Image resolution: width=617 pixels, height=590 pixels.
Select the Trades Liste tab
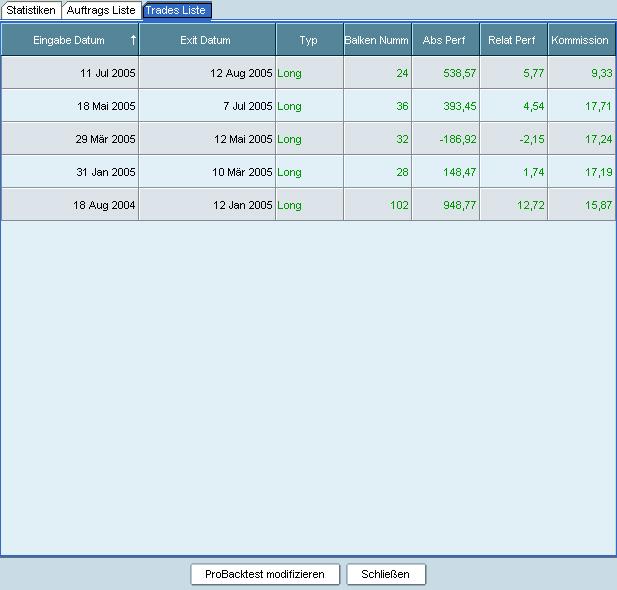click(177, 10)
